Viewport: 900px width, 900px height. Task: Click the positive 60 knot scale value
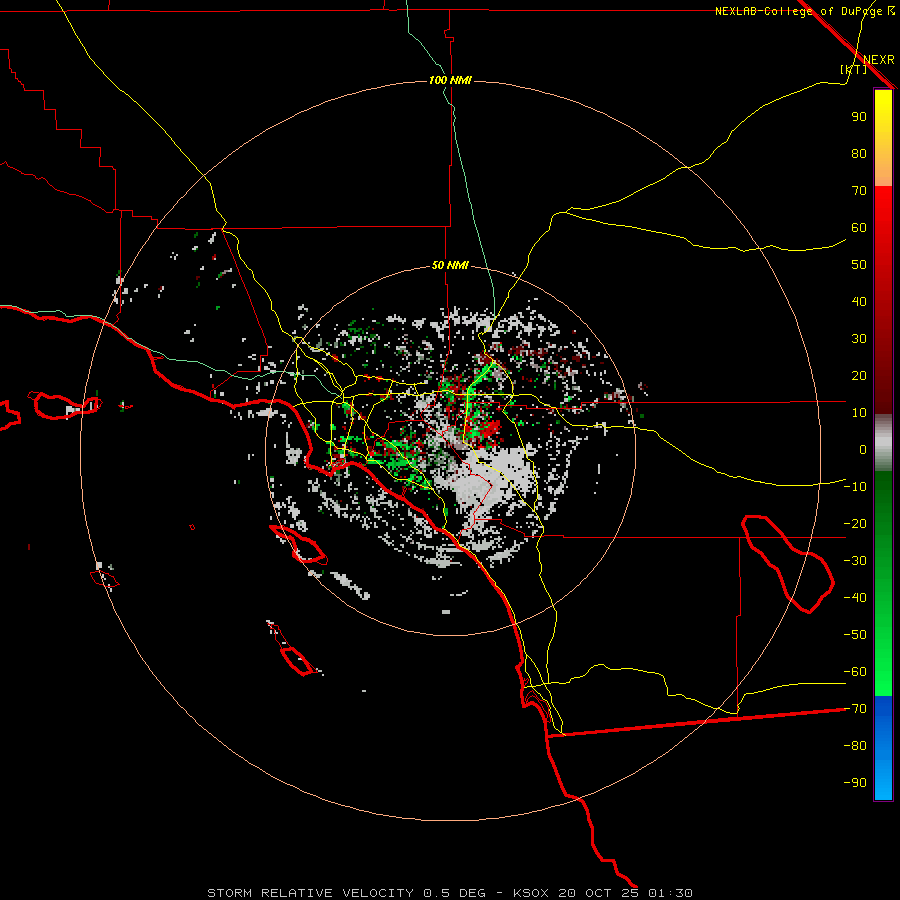pos(859,228)
